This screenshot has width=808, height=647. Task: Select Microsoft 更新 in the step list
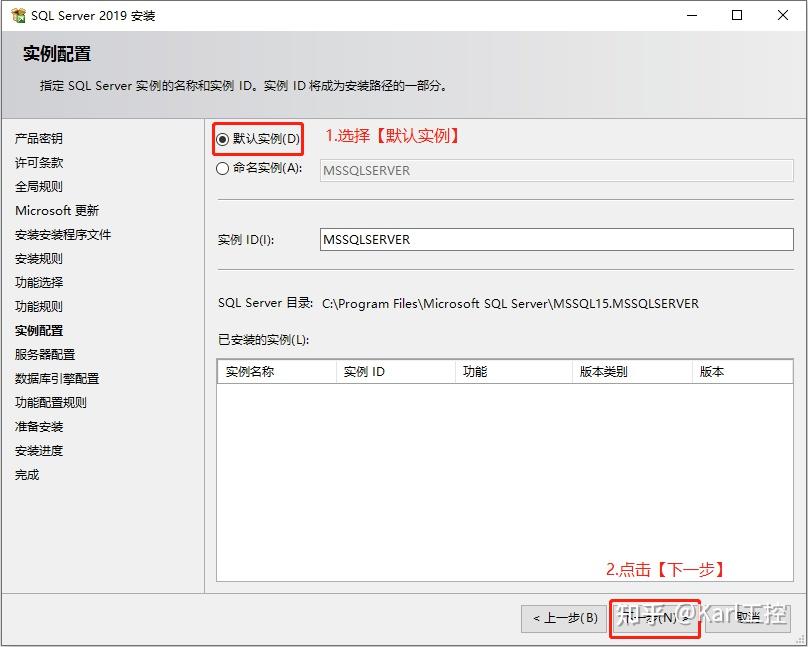pyautogui.click(x=57, y=211)
